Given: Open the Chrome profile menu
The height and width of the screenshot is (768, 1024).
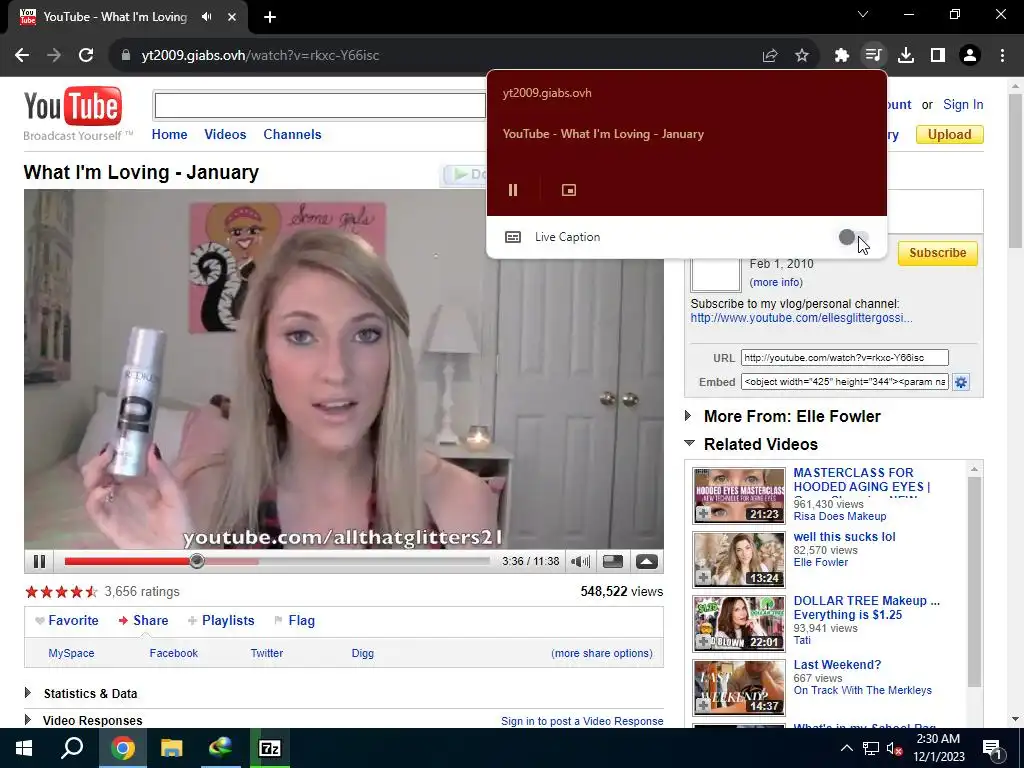Looking at the screenshot, I should 970,56.
